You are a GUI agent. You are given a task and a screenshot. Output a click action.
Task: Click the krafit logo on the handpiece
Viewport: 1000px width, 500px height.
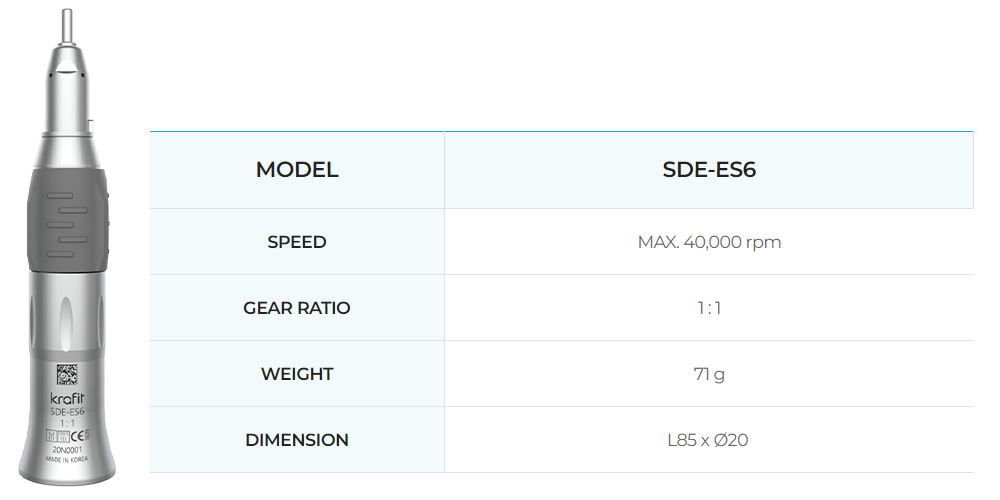[x=67, y=399]
